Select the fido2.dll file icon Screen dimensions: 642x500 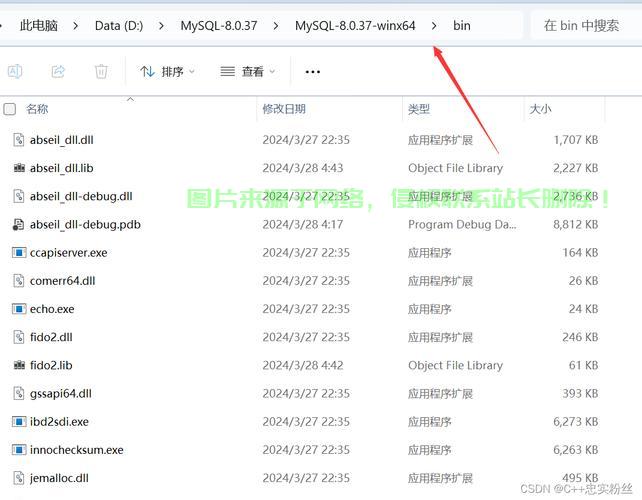point(19,337)
